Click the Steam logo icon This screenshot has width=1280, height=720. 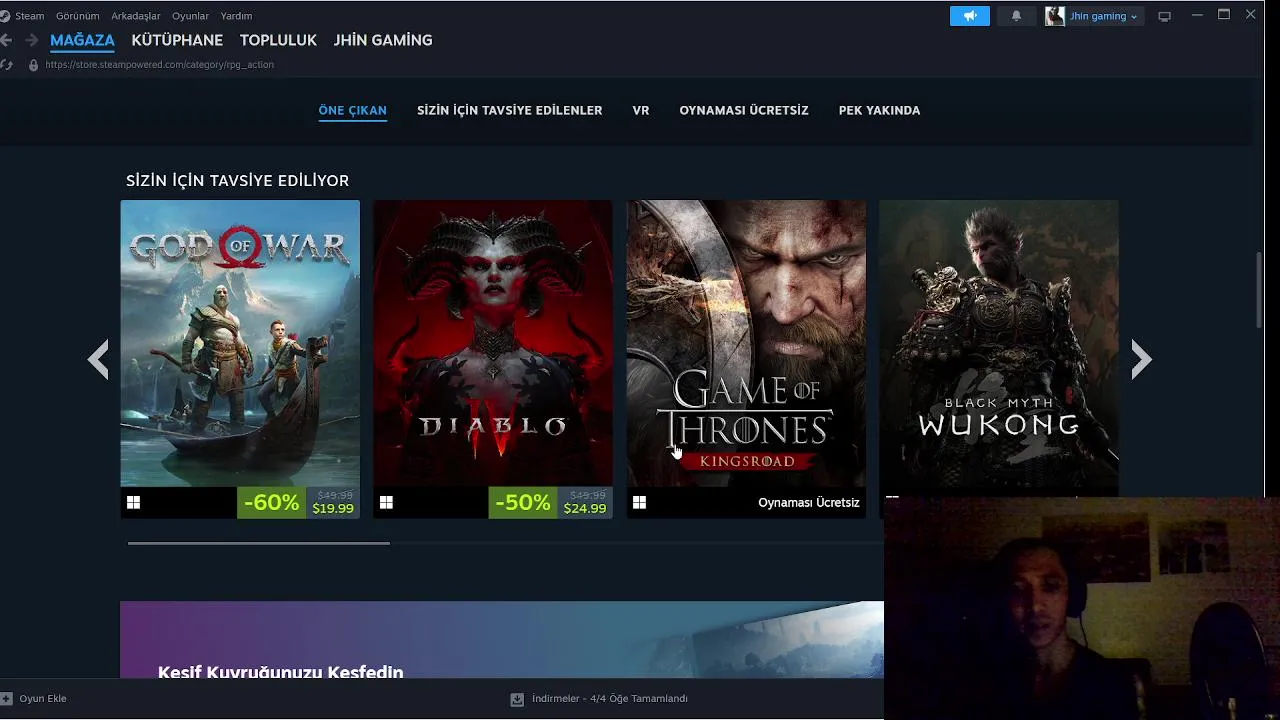pyautogui.click(x=5, y=16)
